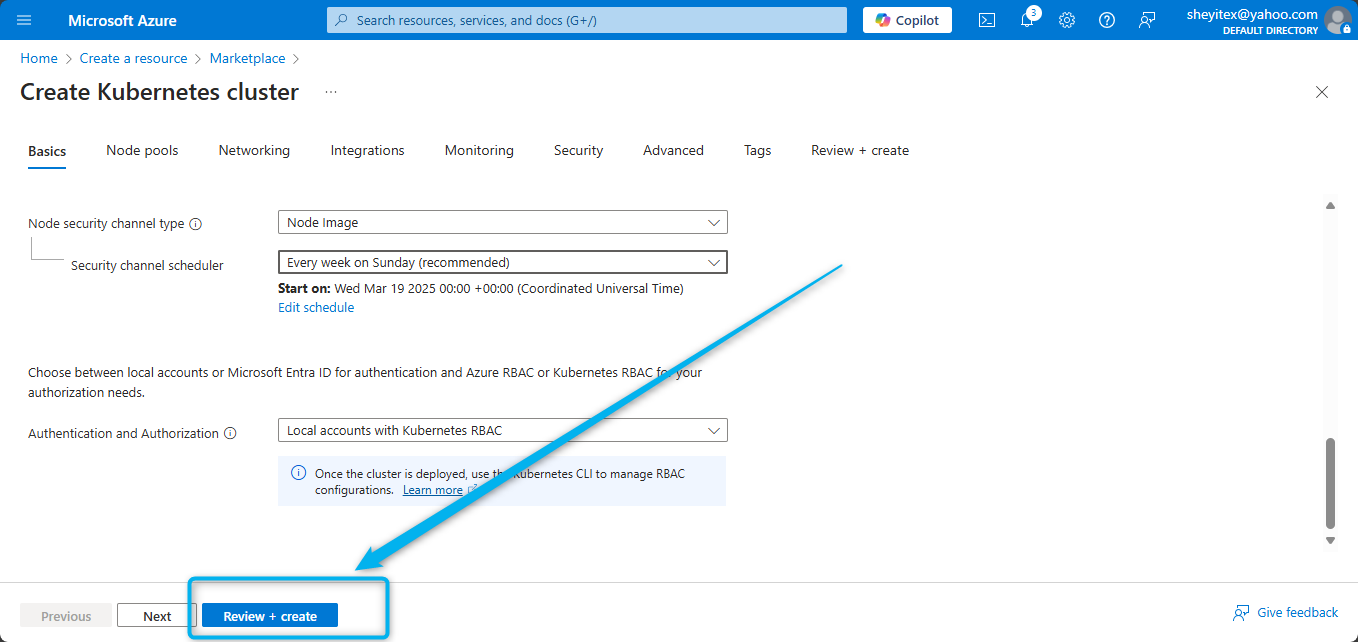Open the Node security channel type dropdown

tap(502, 222)
